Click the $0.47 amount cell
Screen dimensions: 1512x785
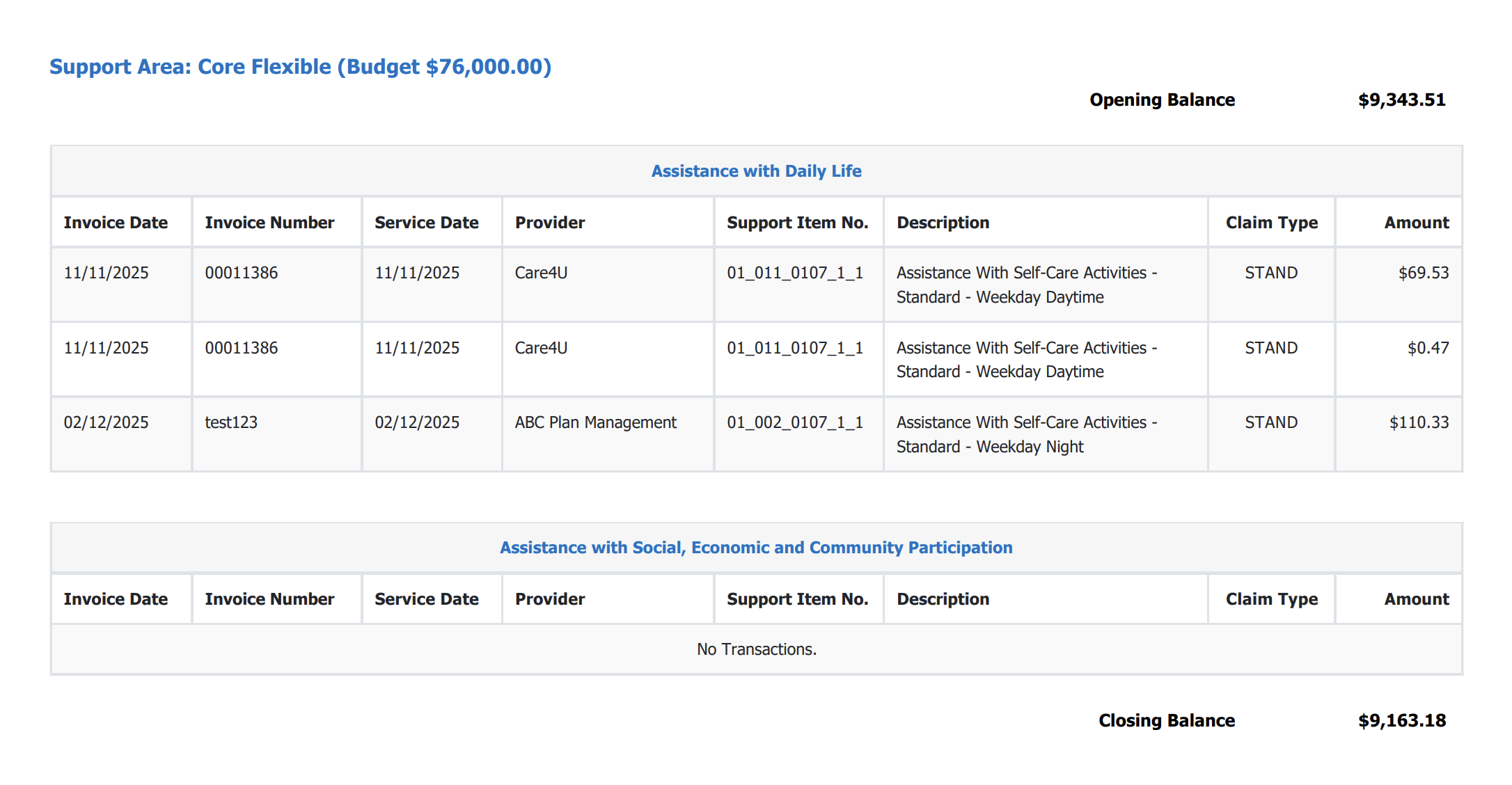1428,348
